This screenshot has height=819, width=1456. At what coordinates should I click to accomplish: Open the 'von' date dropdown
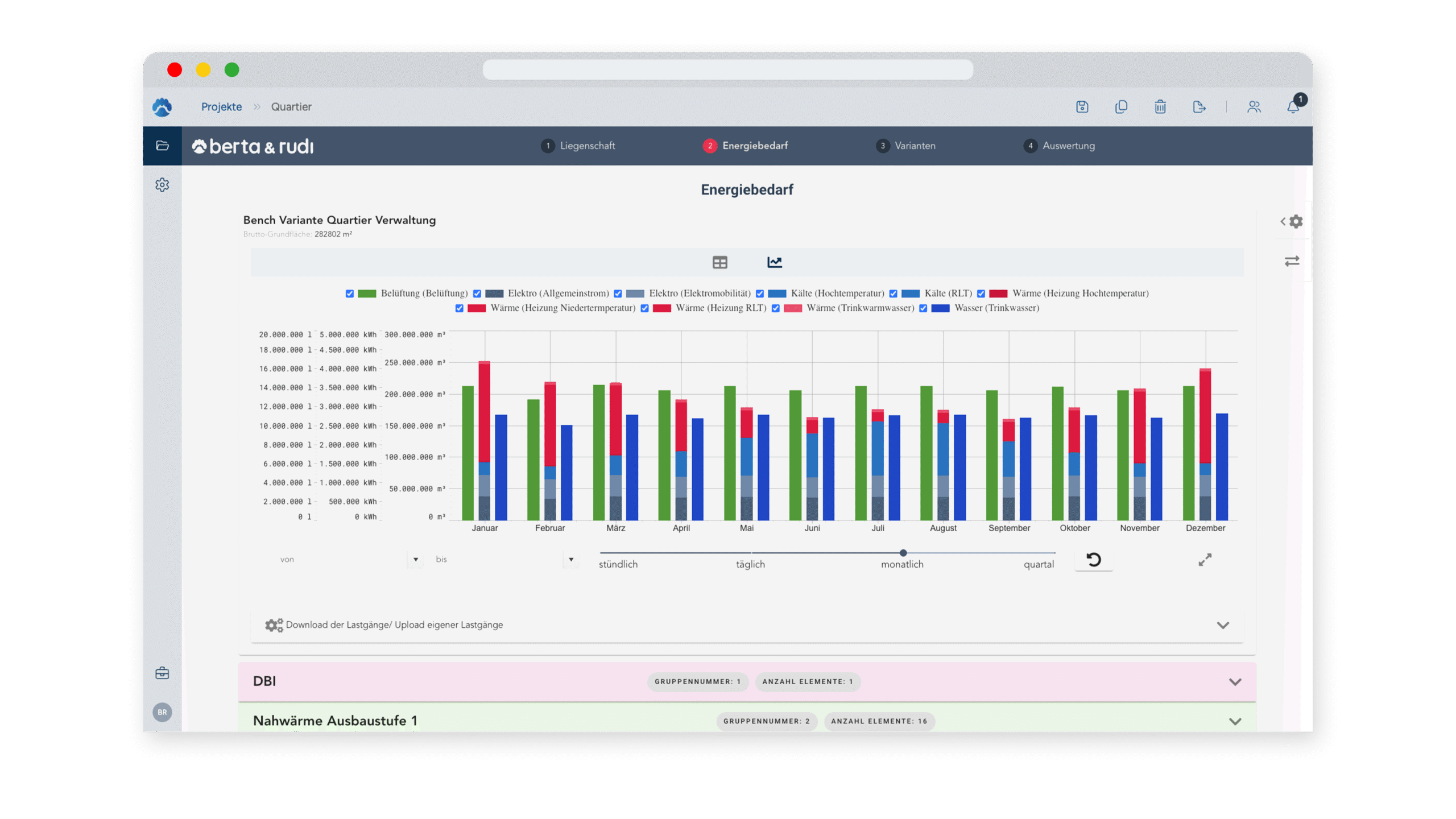(x=416, y=560)
